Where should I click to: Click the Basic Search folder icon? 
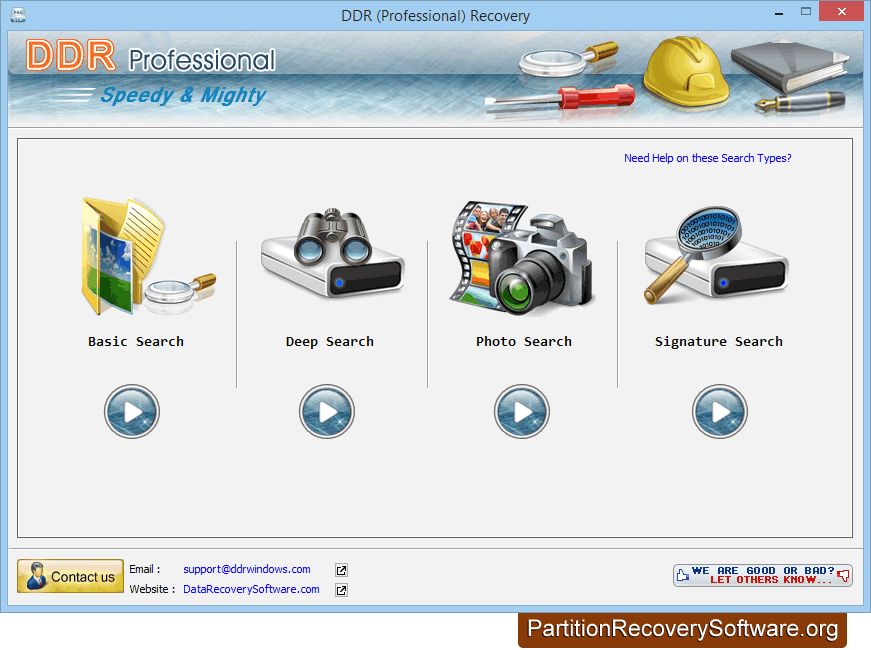click(x=148, y=256)
